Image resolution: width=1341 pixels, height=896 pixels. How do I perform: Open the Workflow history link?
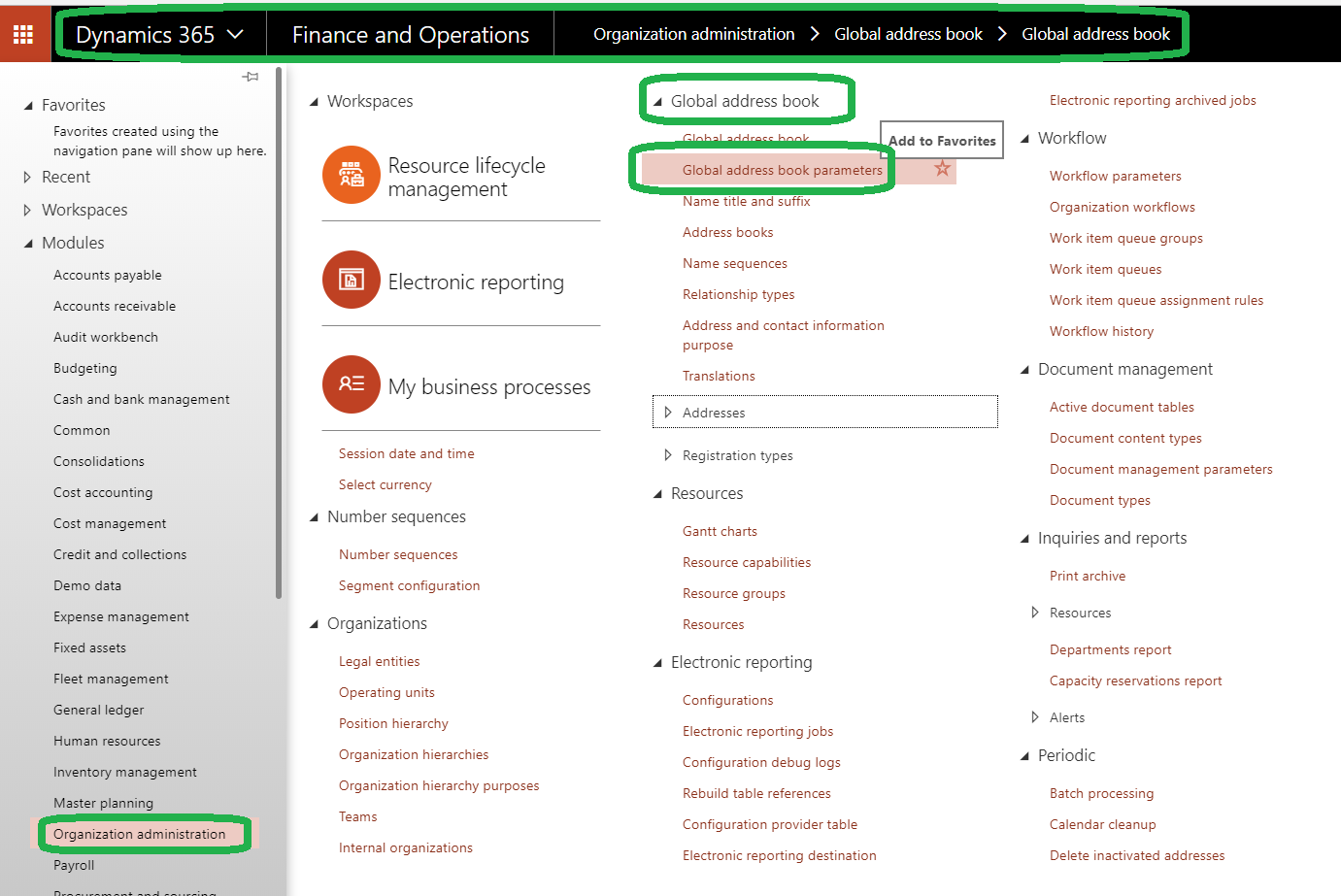pyautogui.click(x=1102, y=331)
